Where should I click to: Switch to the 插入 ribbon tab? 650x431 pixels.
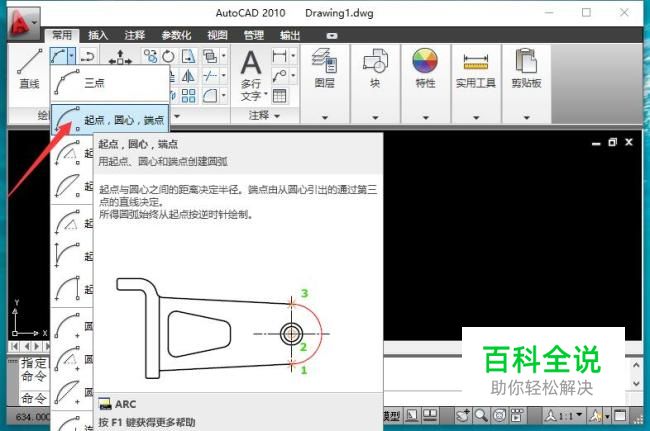[x=98, y=35]
